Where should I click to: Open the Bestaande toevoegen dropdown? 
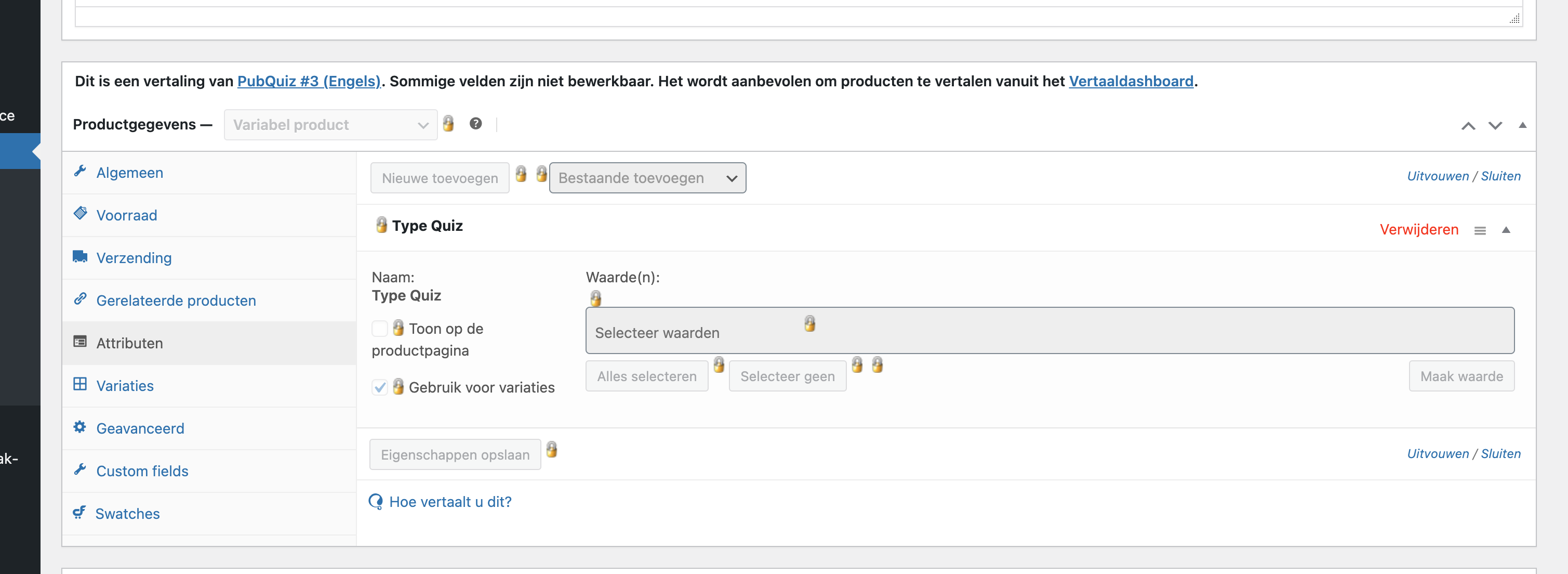[x=648, y=178]
